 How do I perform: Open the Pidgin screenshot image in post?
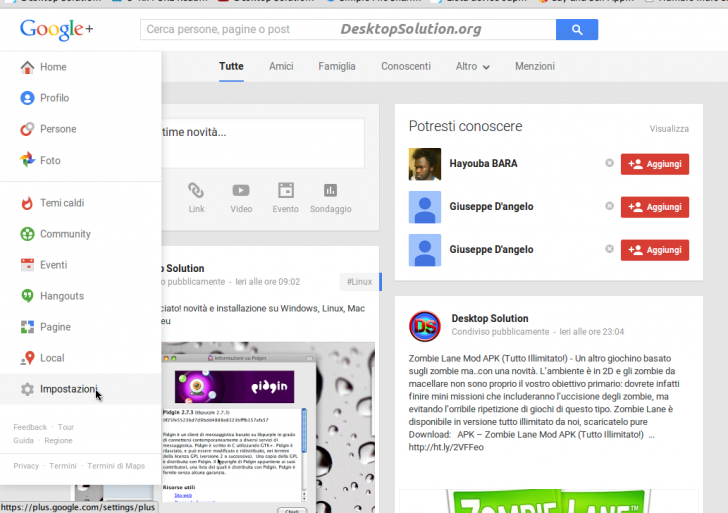pyautogui.click(x=268, y=427)
